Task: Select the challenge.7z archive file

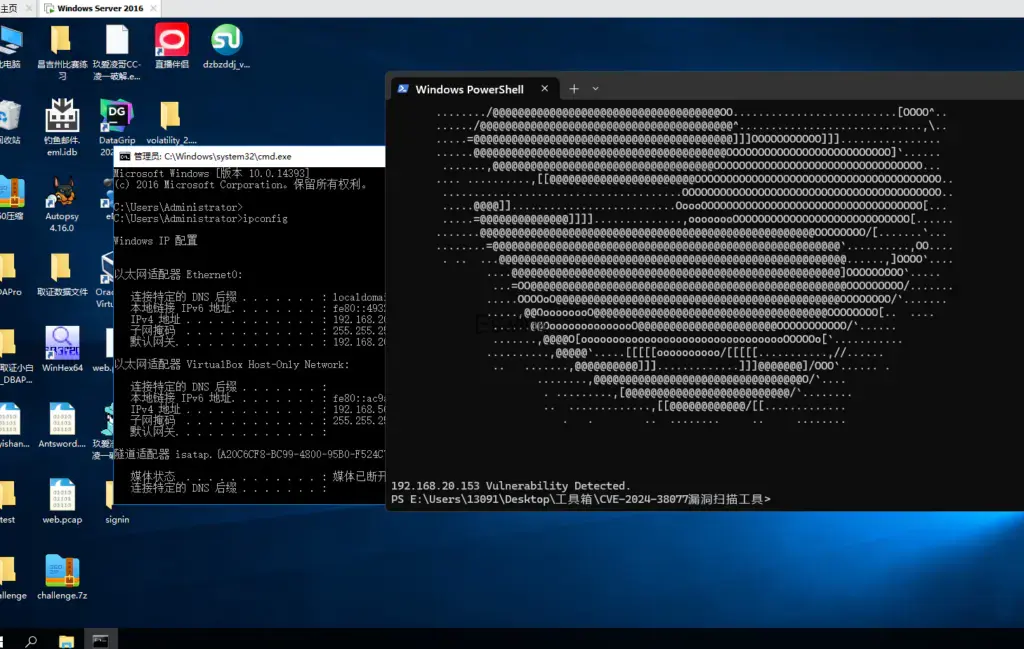Action: click(x=62, y=572)
